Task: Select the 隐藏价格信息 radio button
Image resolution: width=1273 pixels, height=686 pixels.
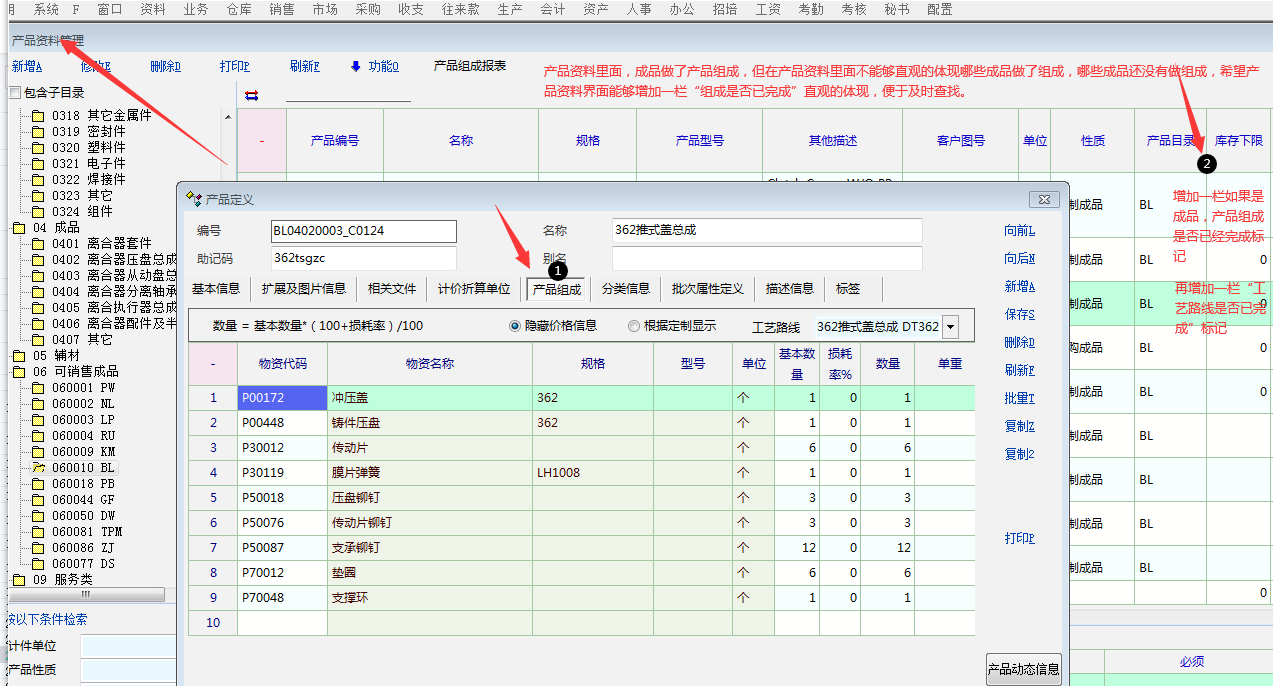Action: (x=516, y=326)
